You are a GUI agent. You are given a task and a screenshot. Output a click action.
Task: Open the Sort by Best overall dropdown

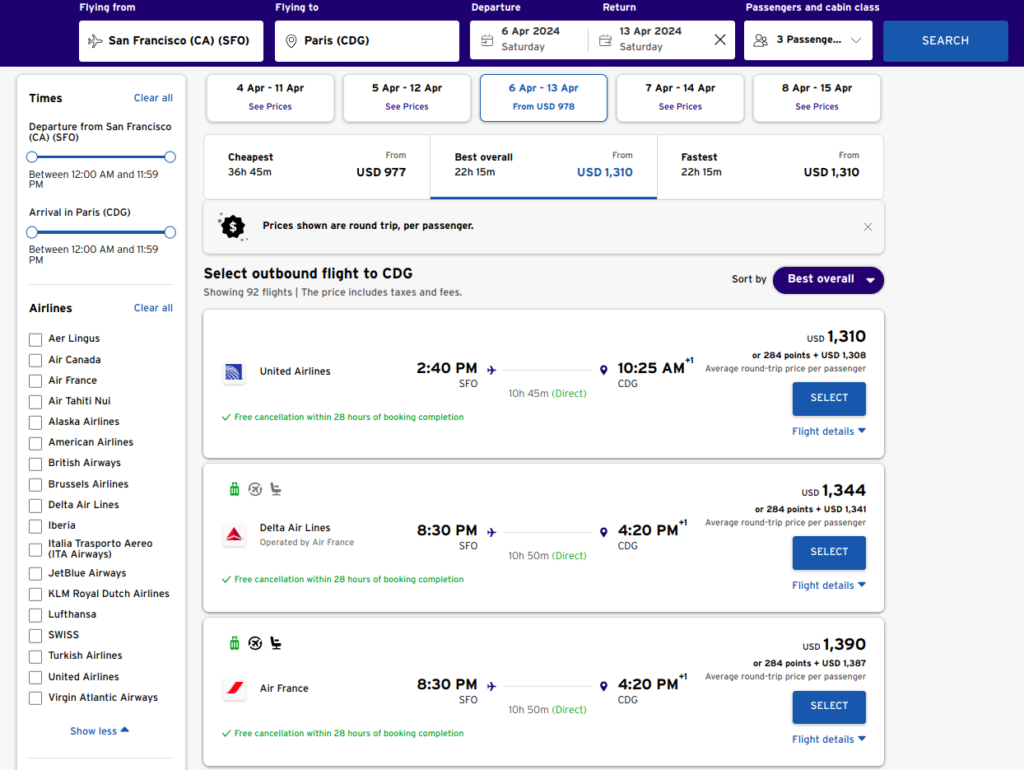click(828, 280)
